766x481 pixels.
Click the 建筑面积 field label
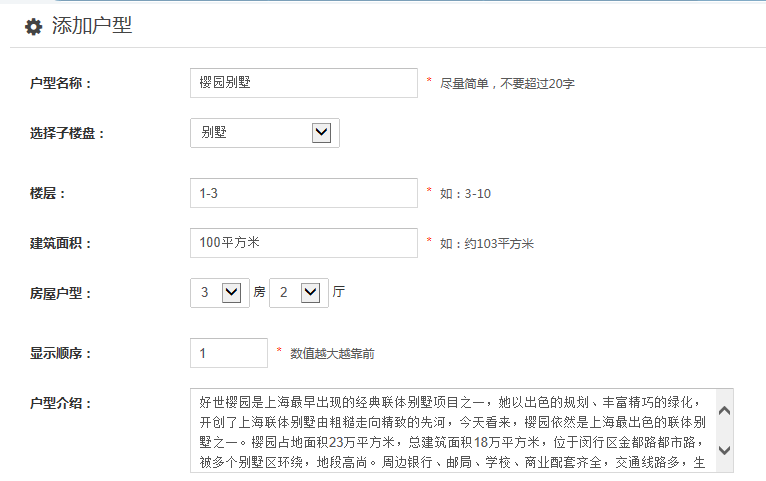tap(61, 243)
